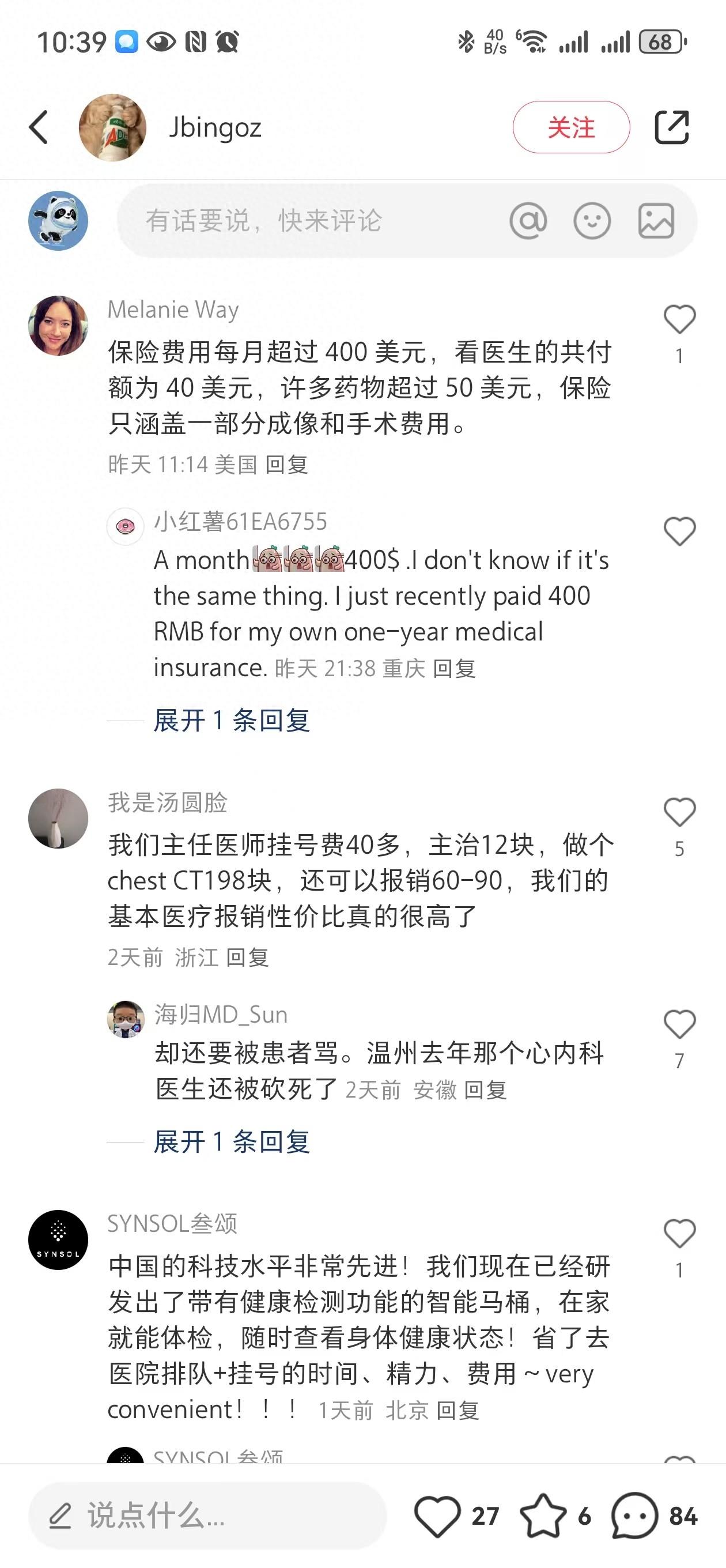726x1568 pixels.
Task: Tap the @ mention icon
Action: point(528,220)
